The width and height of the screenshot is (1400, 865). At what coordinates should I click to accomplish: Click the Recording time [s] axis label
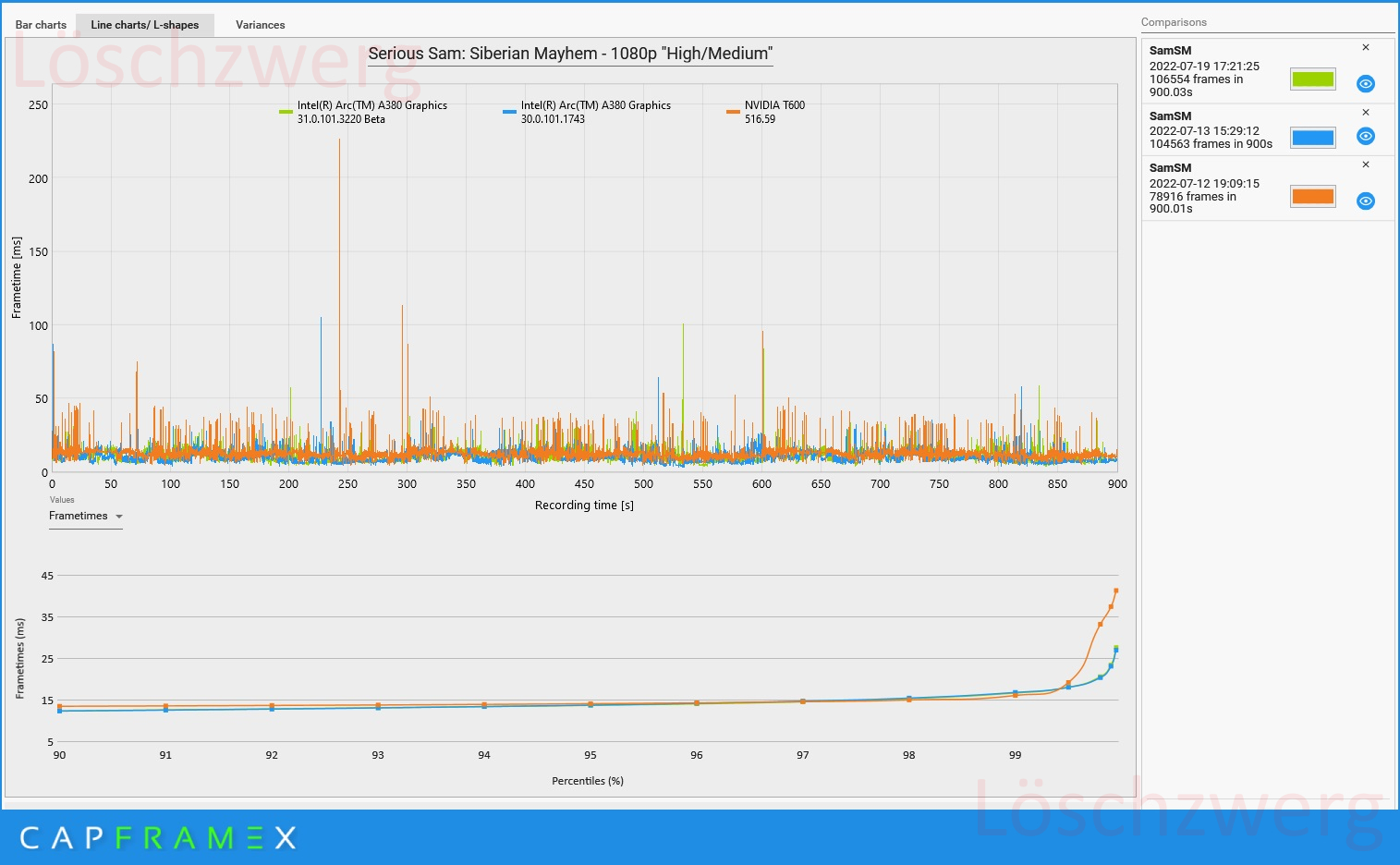(x=584, y=506)
